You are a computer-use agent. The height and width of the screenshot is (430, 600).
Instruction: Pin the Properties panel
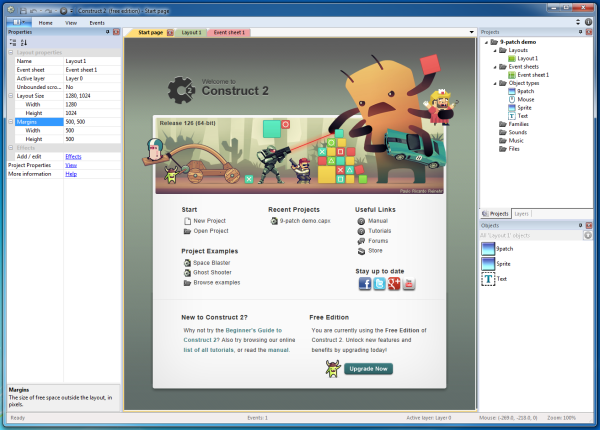108,32
